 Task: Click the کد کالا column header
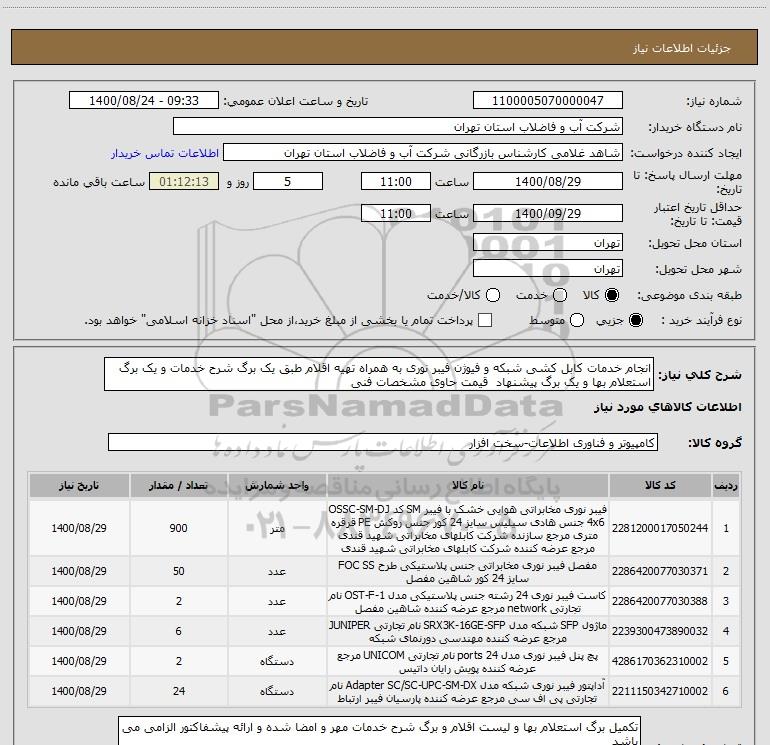(660, 486)
